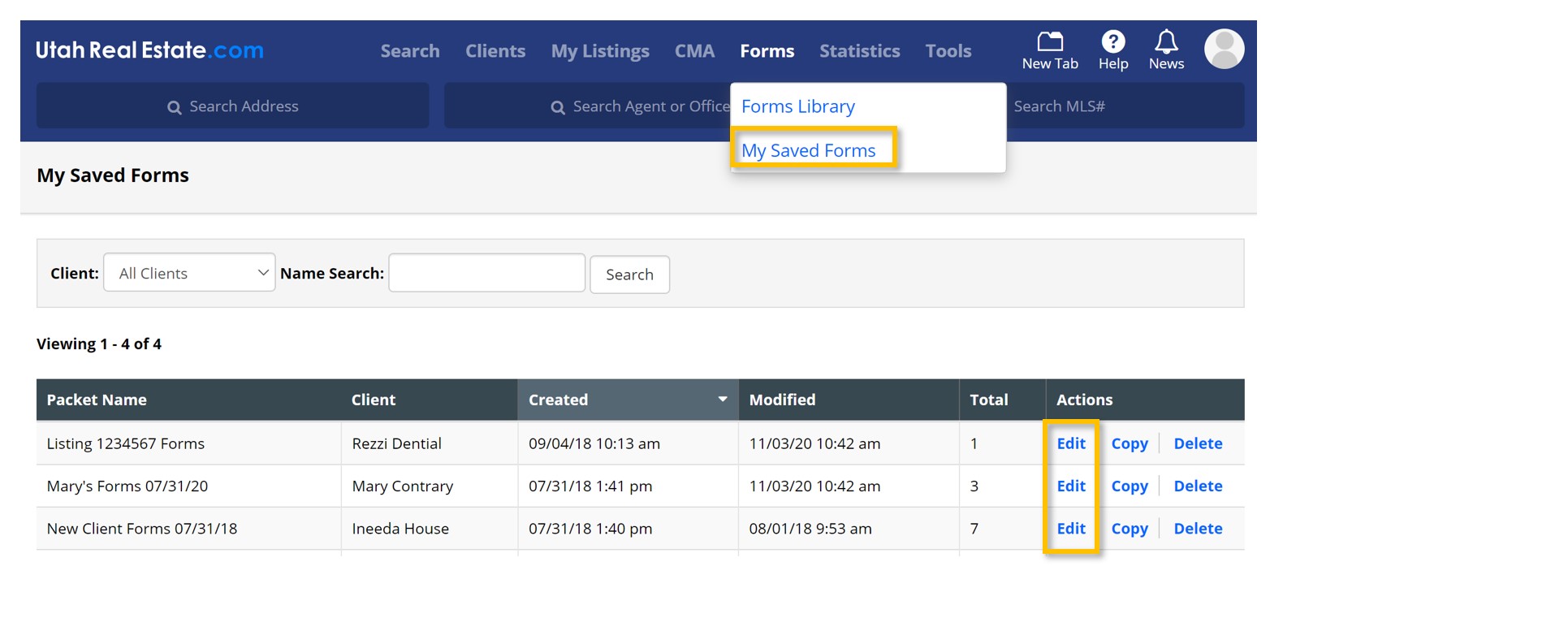Image resolution: width=1568 pixels, height=631 pixels.
Task: Choose My Saved Forms menu entry
Action: (808, 150)
